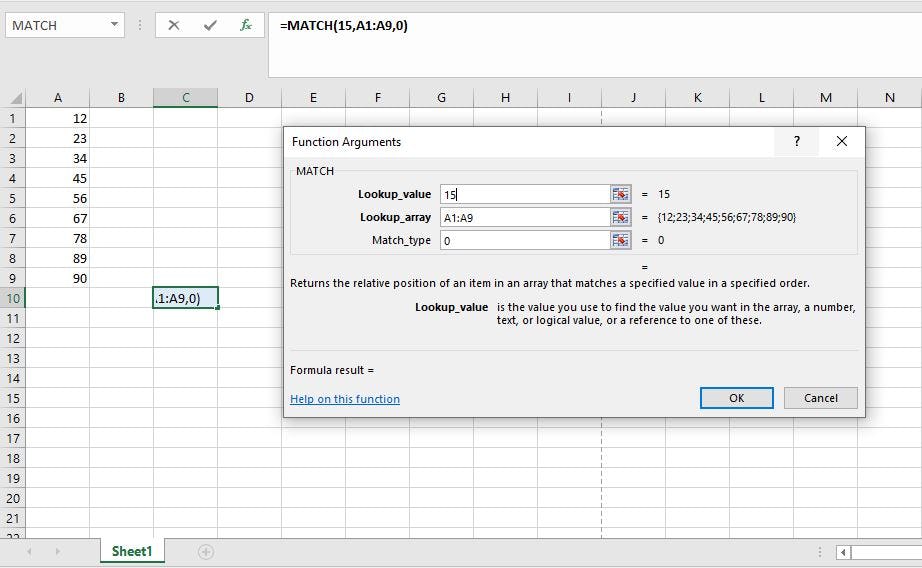This screenshot has height=568, width=922.
Task: Open Name Box function dropdown
Action: coord(114,25)
